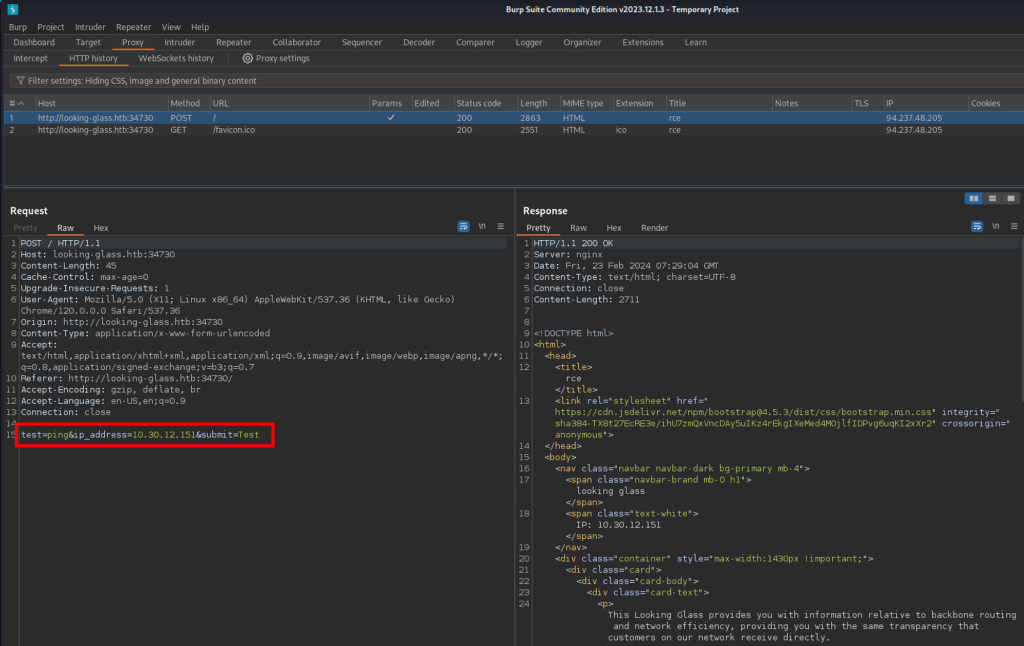Switch to combined tabbed layout view icon
The width and height of the screenshot is (1024, 646).
pyautogui.click(x=1010, y=198)
